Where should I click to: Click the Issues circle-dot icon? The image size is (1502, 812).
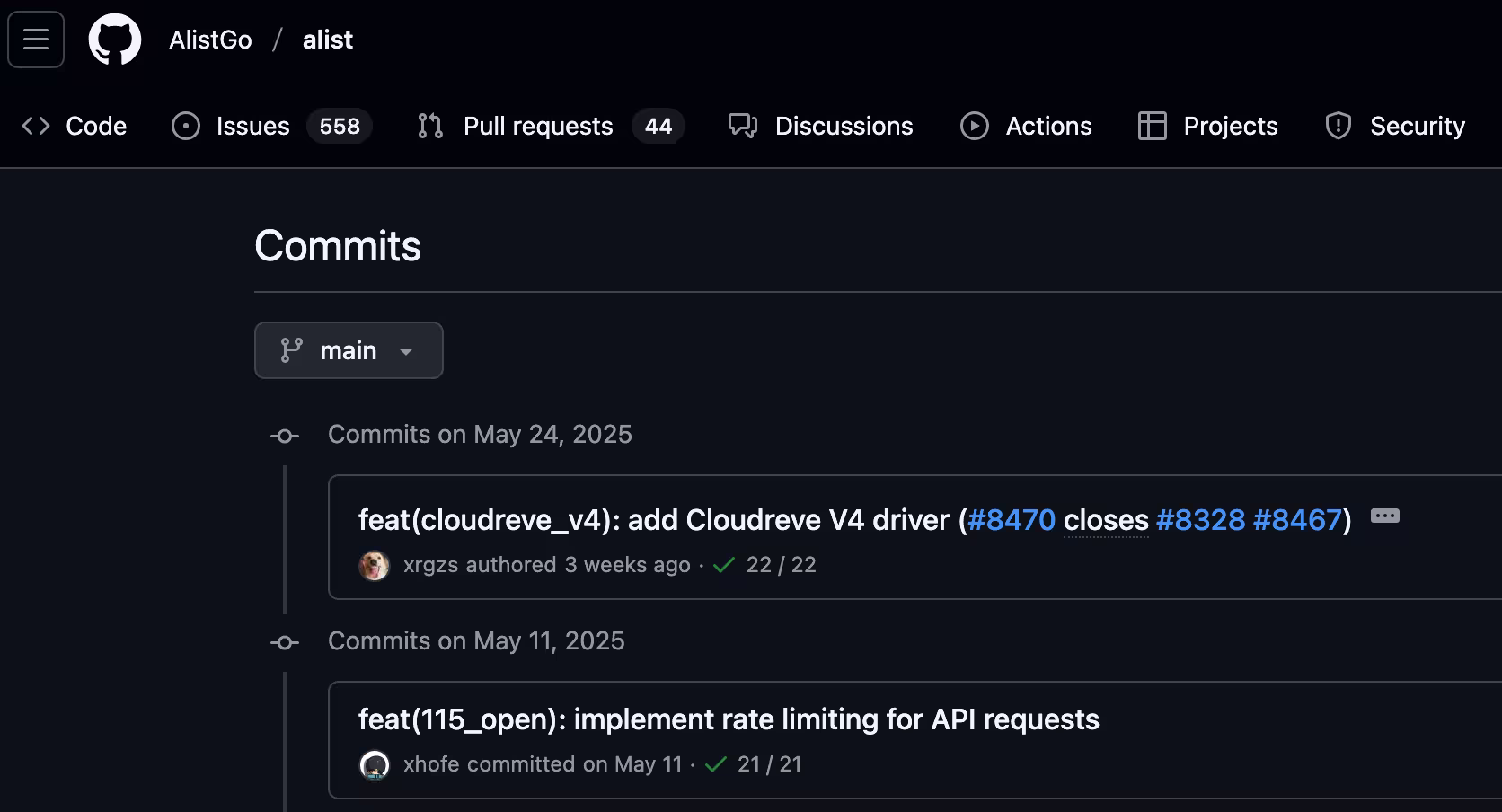point(186,126)
